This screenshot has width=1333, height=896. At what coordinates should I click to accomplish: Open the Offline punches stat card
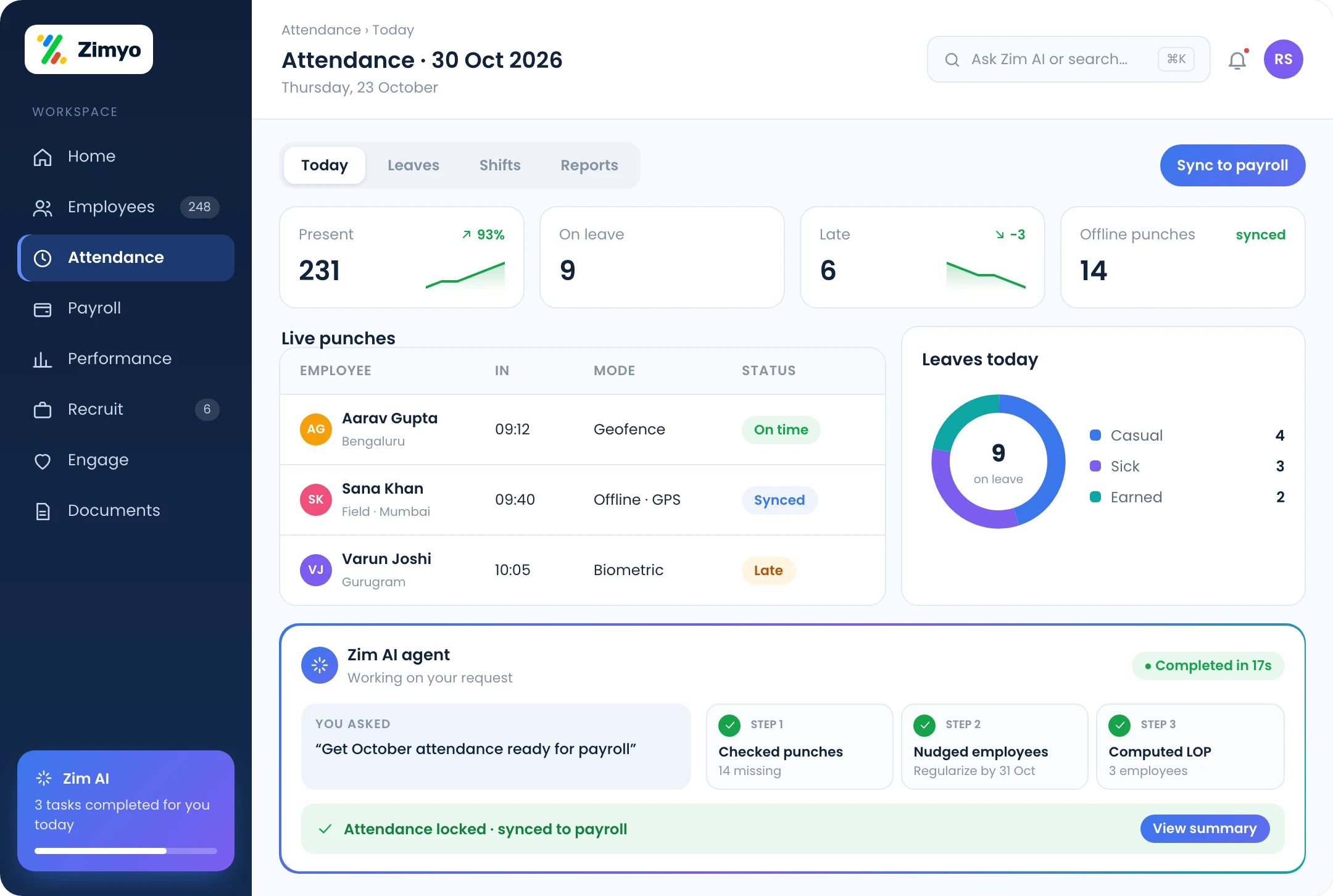click(1182, 257)
